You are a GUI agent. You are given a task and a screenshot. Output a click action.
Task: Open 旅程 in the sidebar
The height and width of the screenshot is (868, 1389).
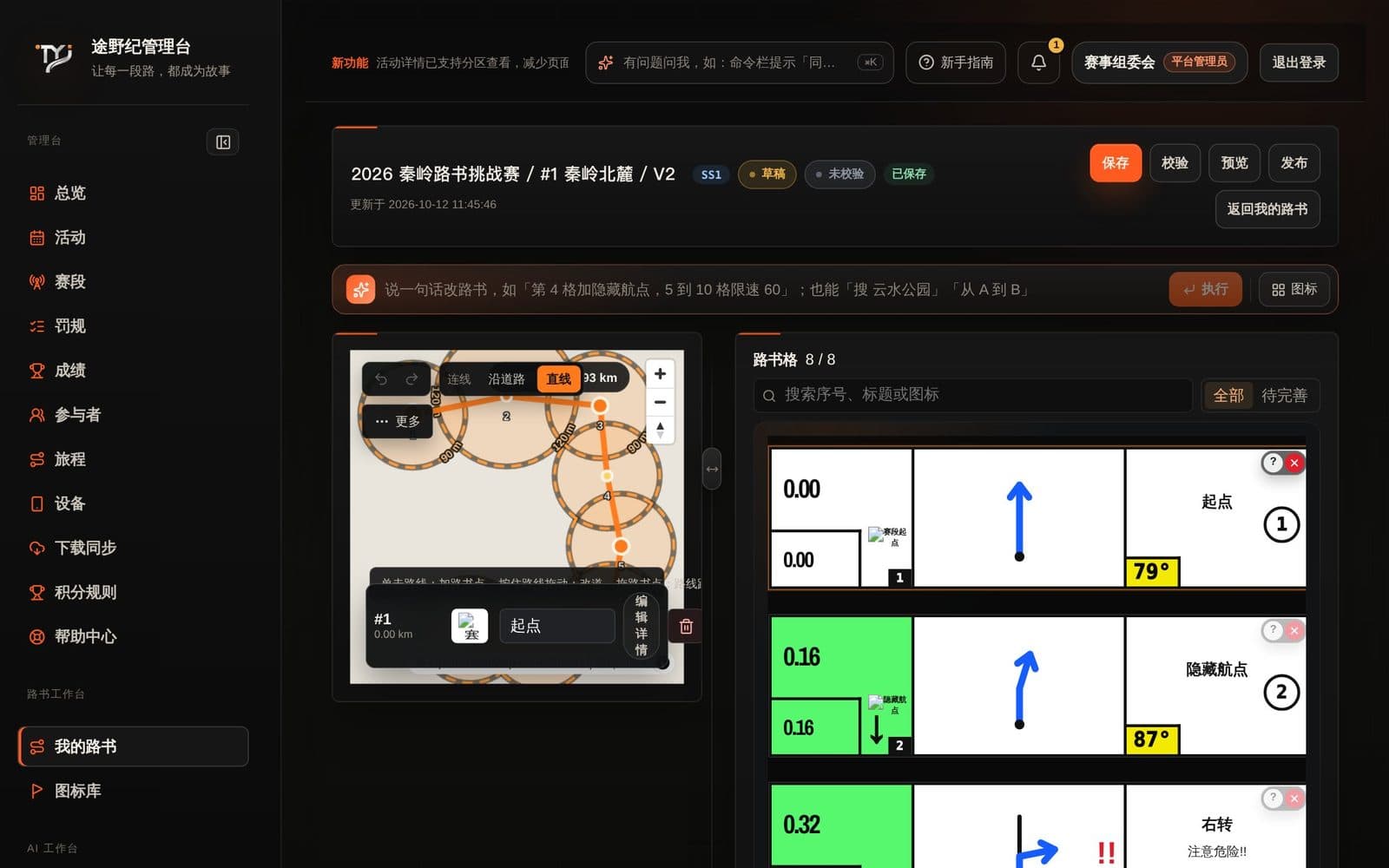(x=133, y=459)
